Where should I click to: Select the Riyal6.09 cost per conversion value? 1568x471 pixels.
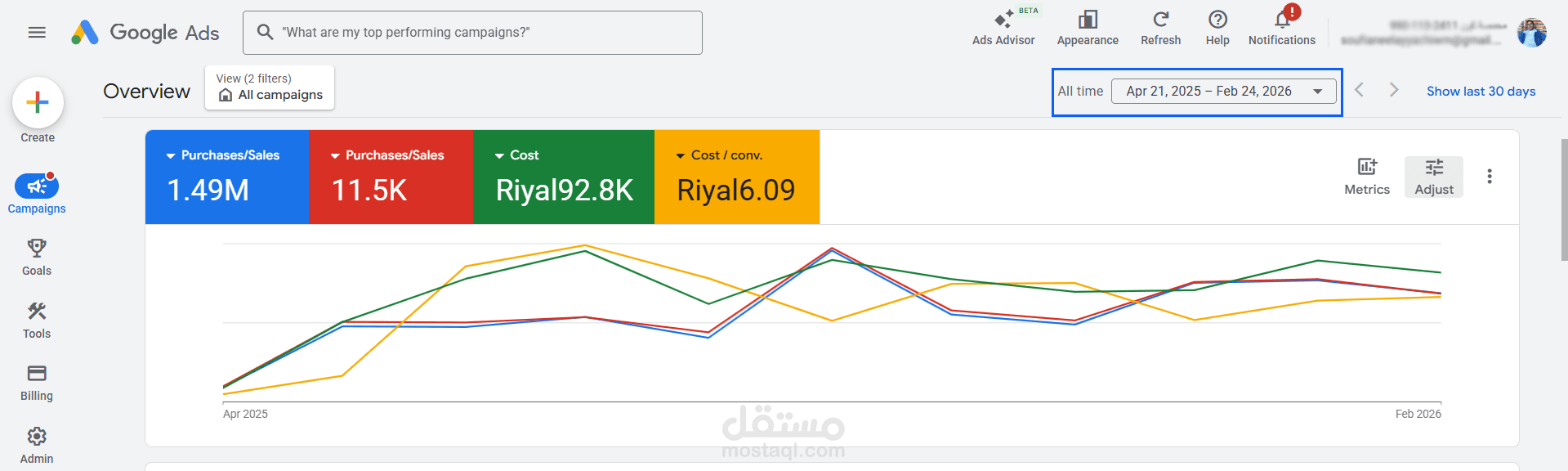coord(736,191)
